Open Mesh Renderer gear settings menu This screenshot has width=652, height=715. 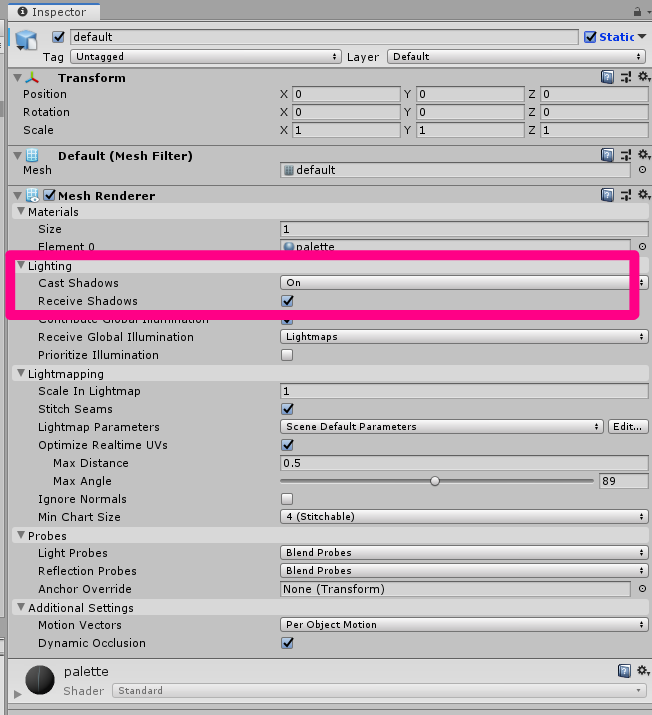click(643, 195)
